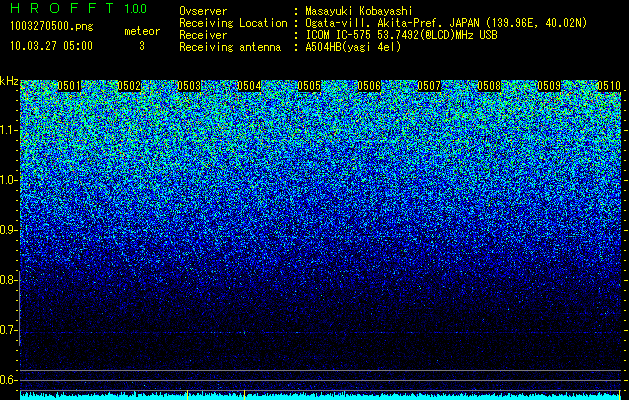Select the meteor count value 3
The height and width of the screenshot is (400, 629).
(x=142, y=46)
